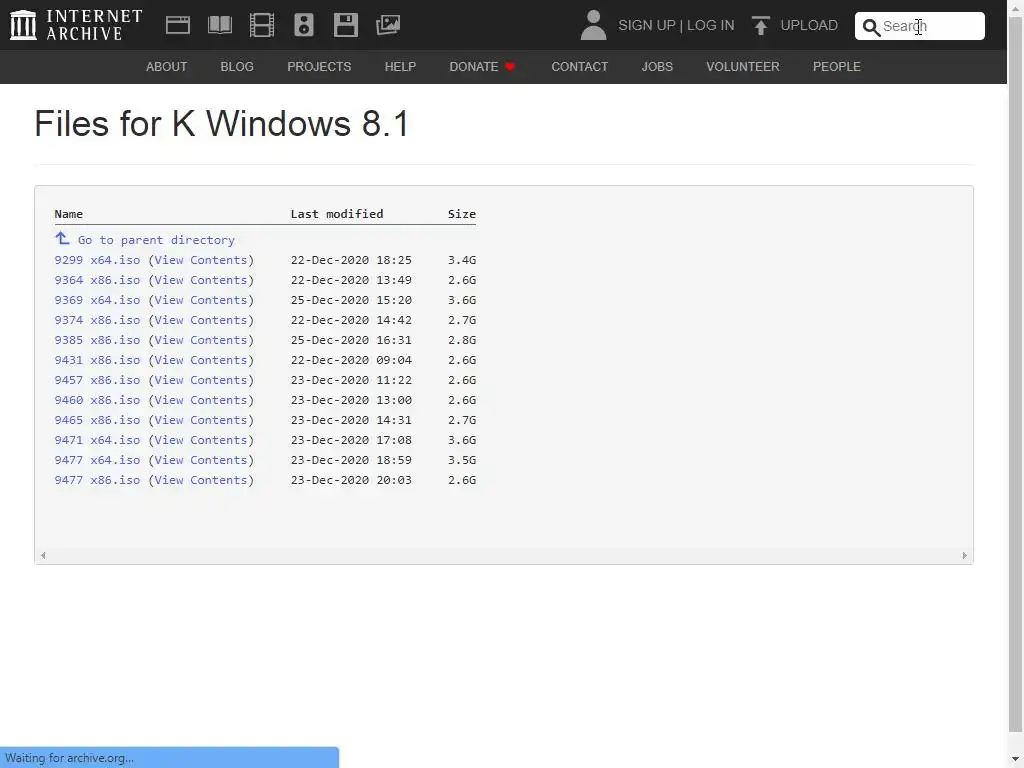The width and height of the screenshot is (1024, 768).
Task: Click the search magnifier icon
Action: (871, 27)
